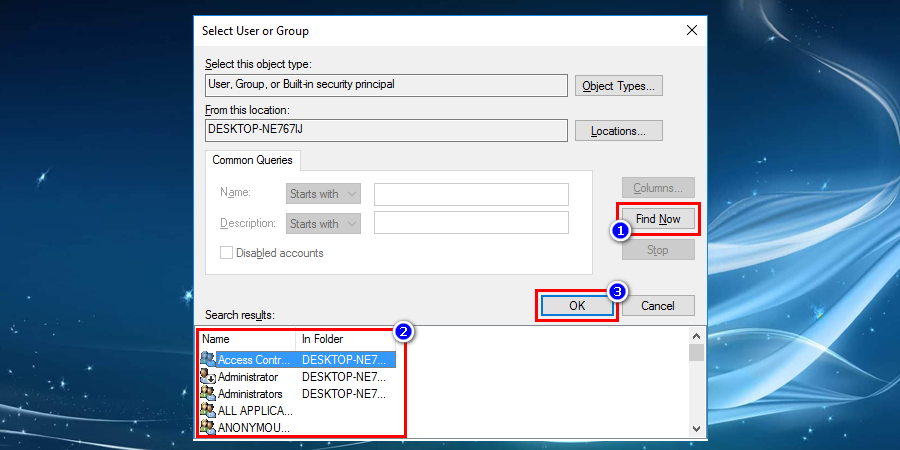Click the Stop button

point(658,250)
